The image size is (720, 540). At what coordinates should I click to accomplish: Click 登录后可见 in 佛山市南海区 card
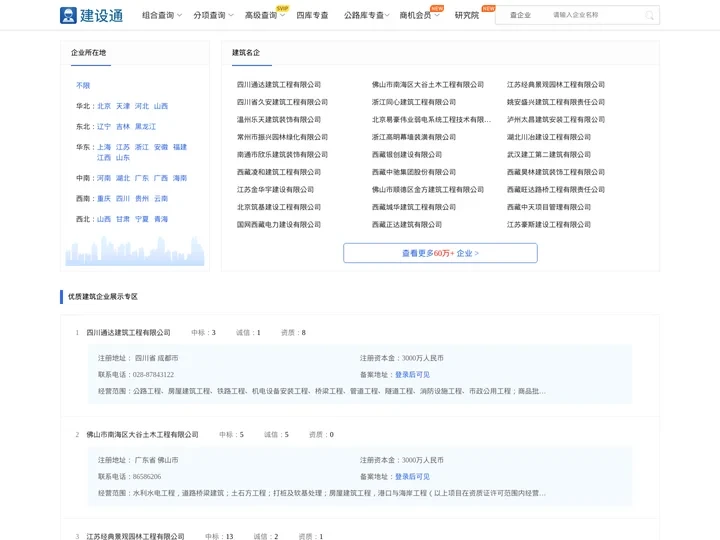[412, 477]
